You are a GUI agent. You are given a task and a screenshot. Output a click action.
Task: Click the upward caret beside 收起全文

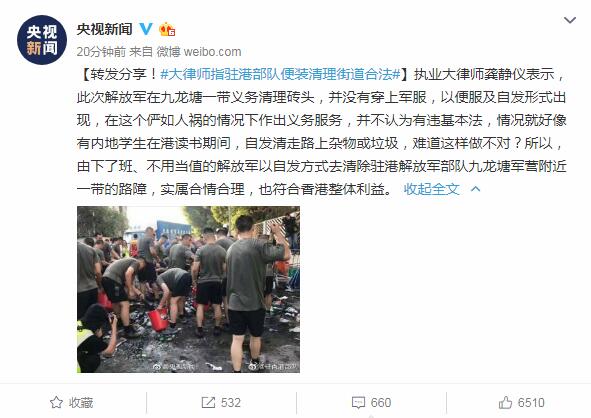pyautogui.click(x=476, y=188)
